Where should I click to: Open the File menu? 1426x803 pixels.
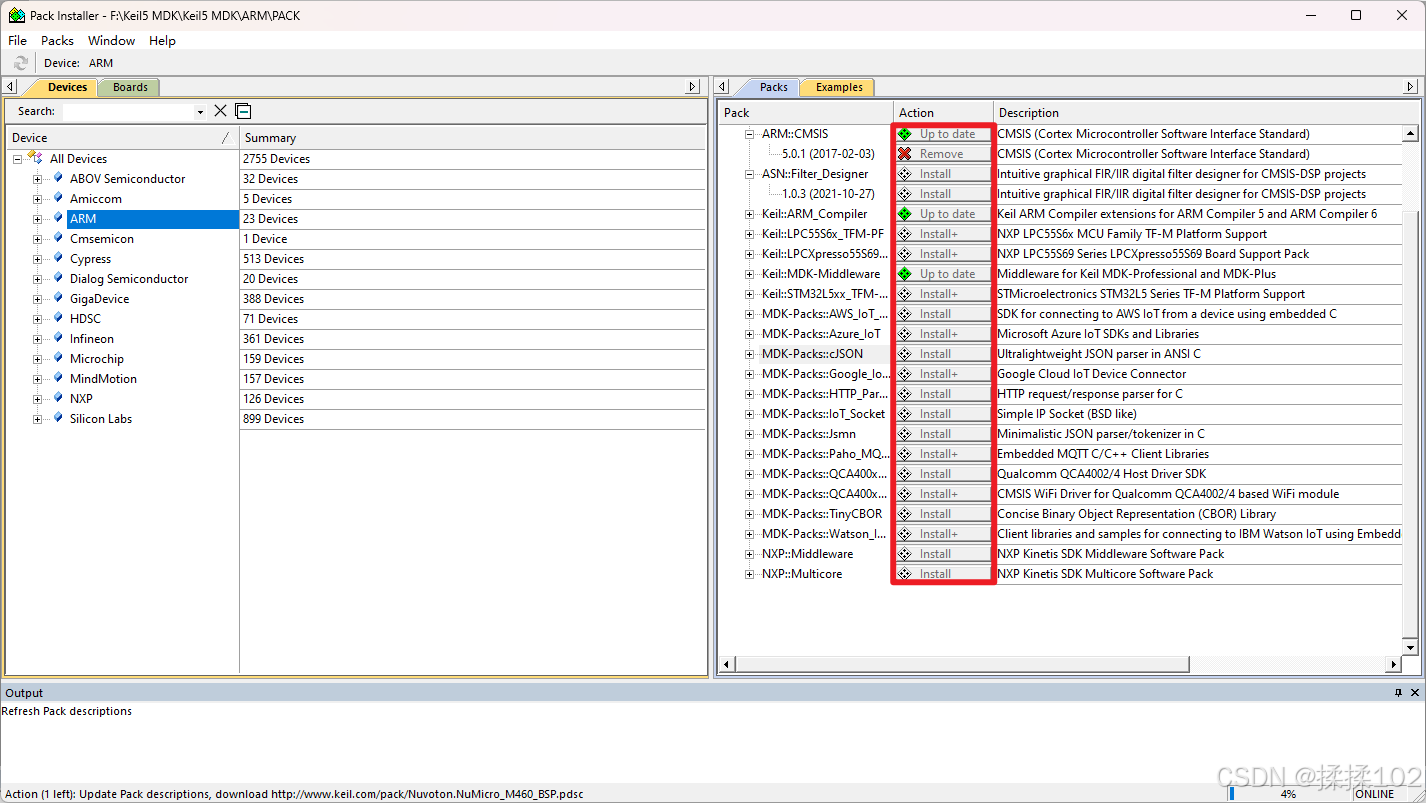[18, 41]
